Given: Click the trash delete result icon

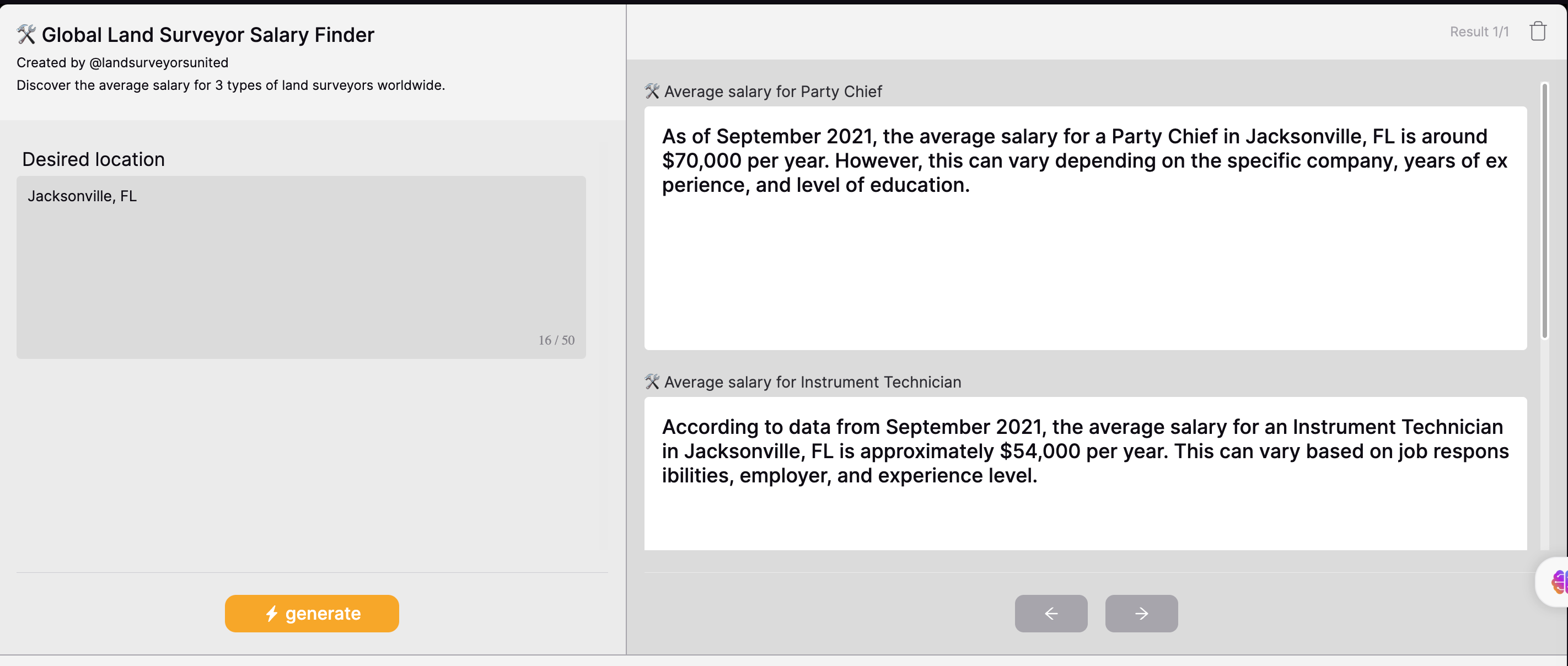Looking at the screenshot, I should coord(1538,31).
